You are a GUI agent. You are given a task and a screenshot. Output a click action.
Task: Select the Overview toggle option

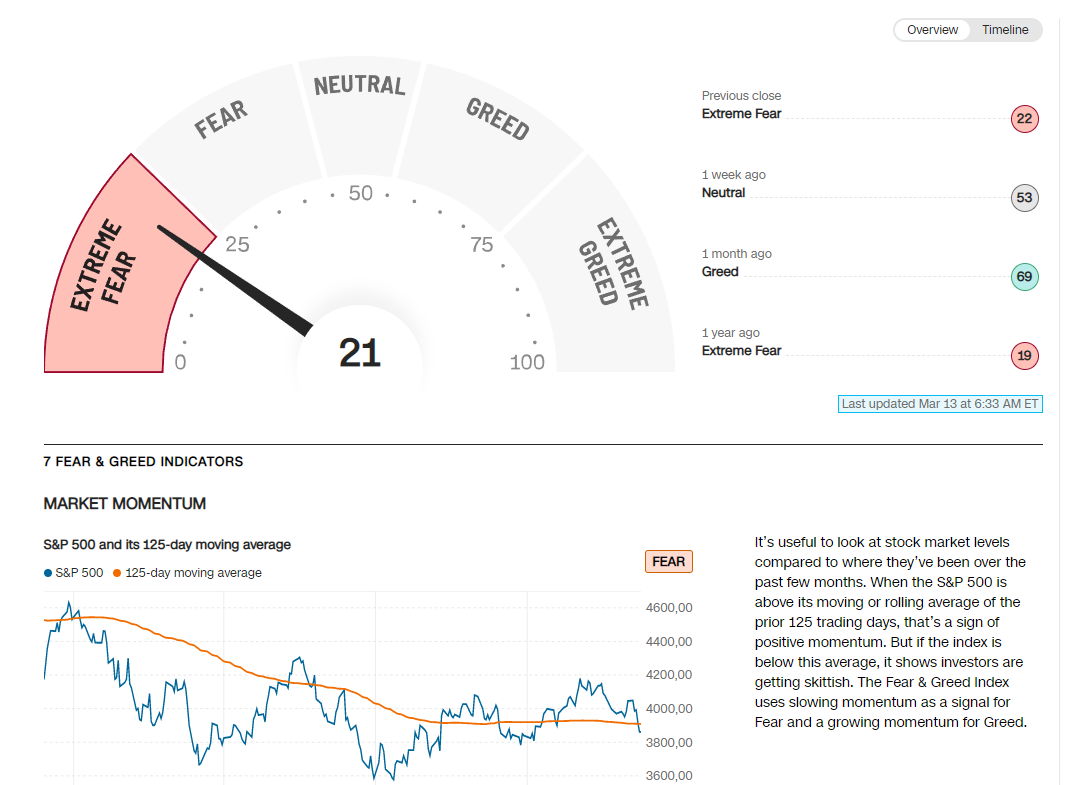(x=932, y=30)
